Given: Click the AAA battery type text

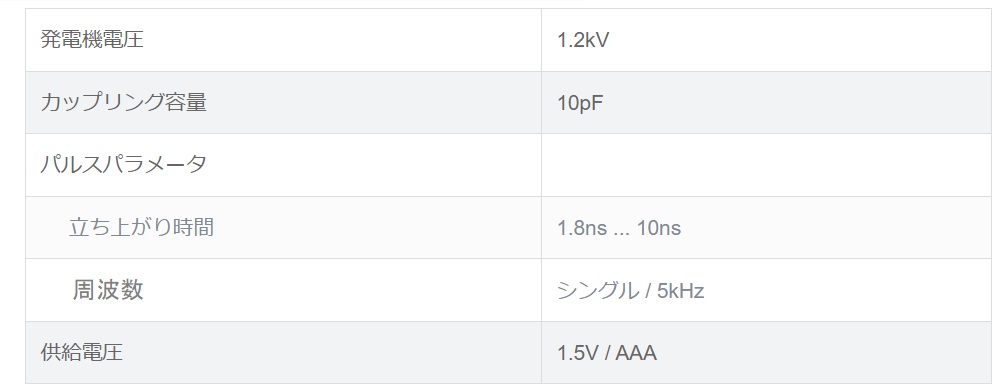Looking at the screenshot, I should [x=635, y=353].
